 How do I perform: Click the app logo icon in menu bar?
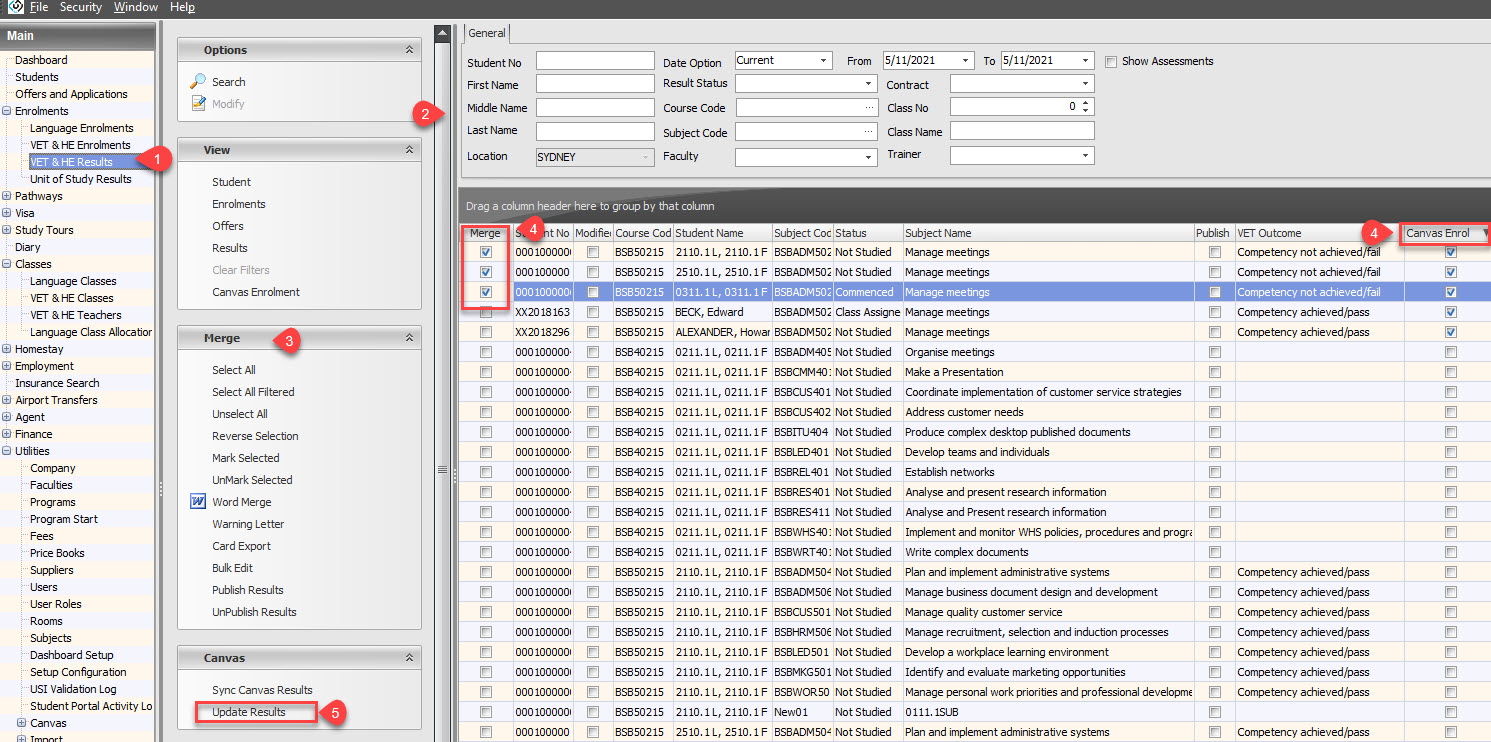click(14, 7)
